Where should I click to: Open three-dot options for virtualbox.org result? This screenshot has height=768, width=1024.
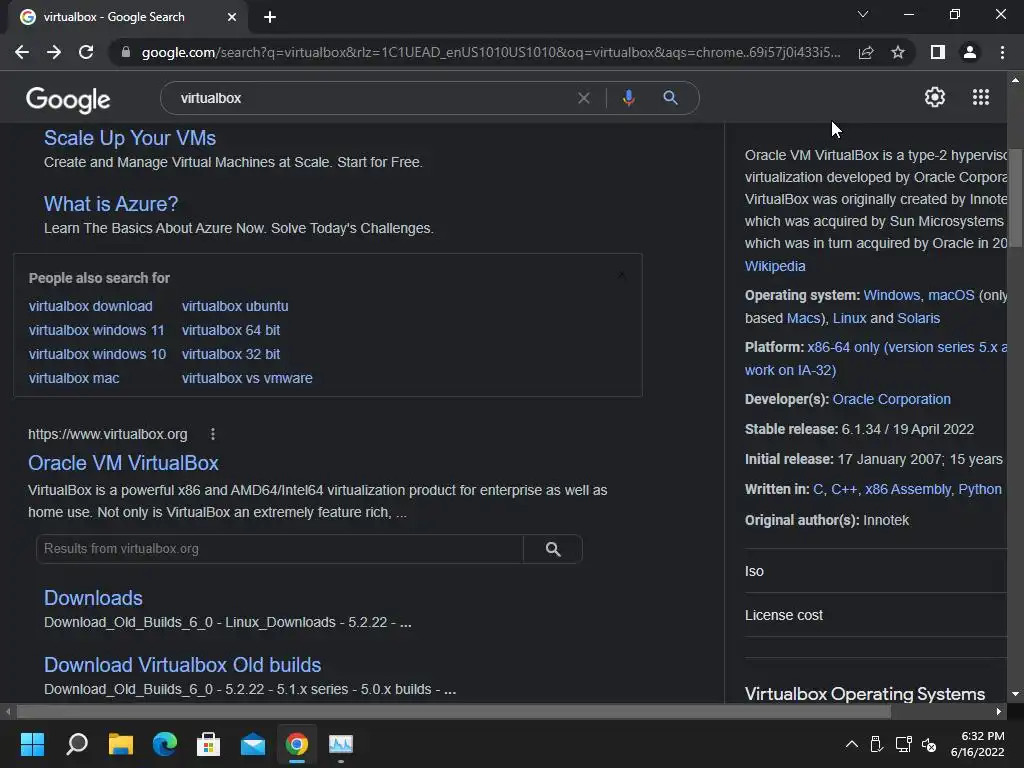tap(213, 434)
